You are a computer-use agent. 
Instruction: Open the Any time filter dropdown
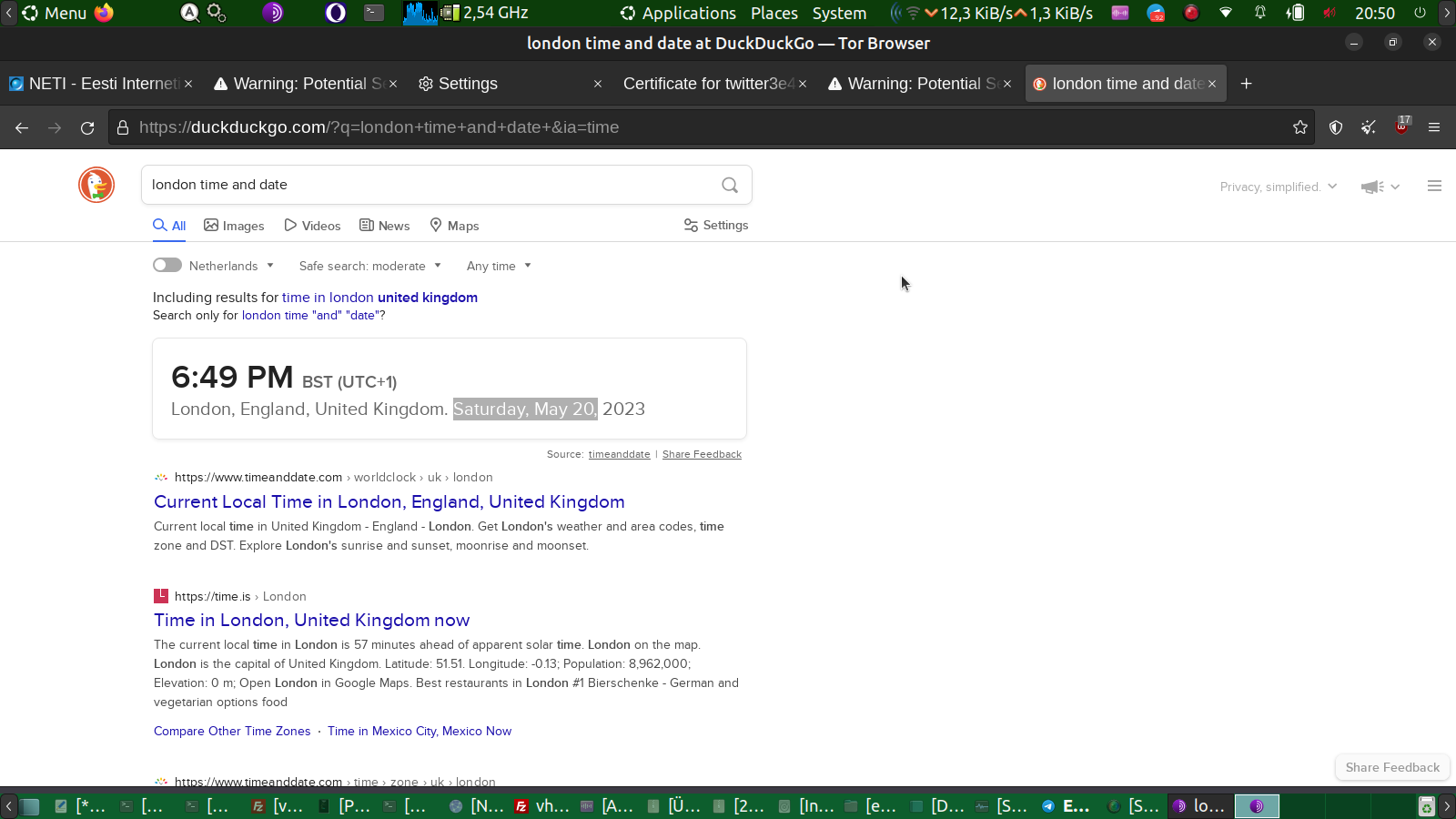click(499, 266)
